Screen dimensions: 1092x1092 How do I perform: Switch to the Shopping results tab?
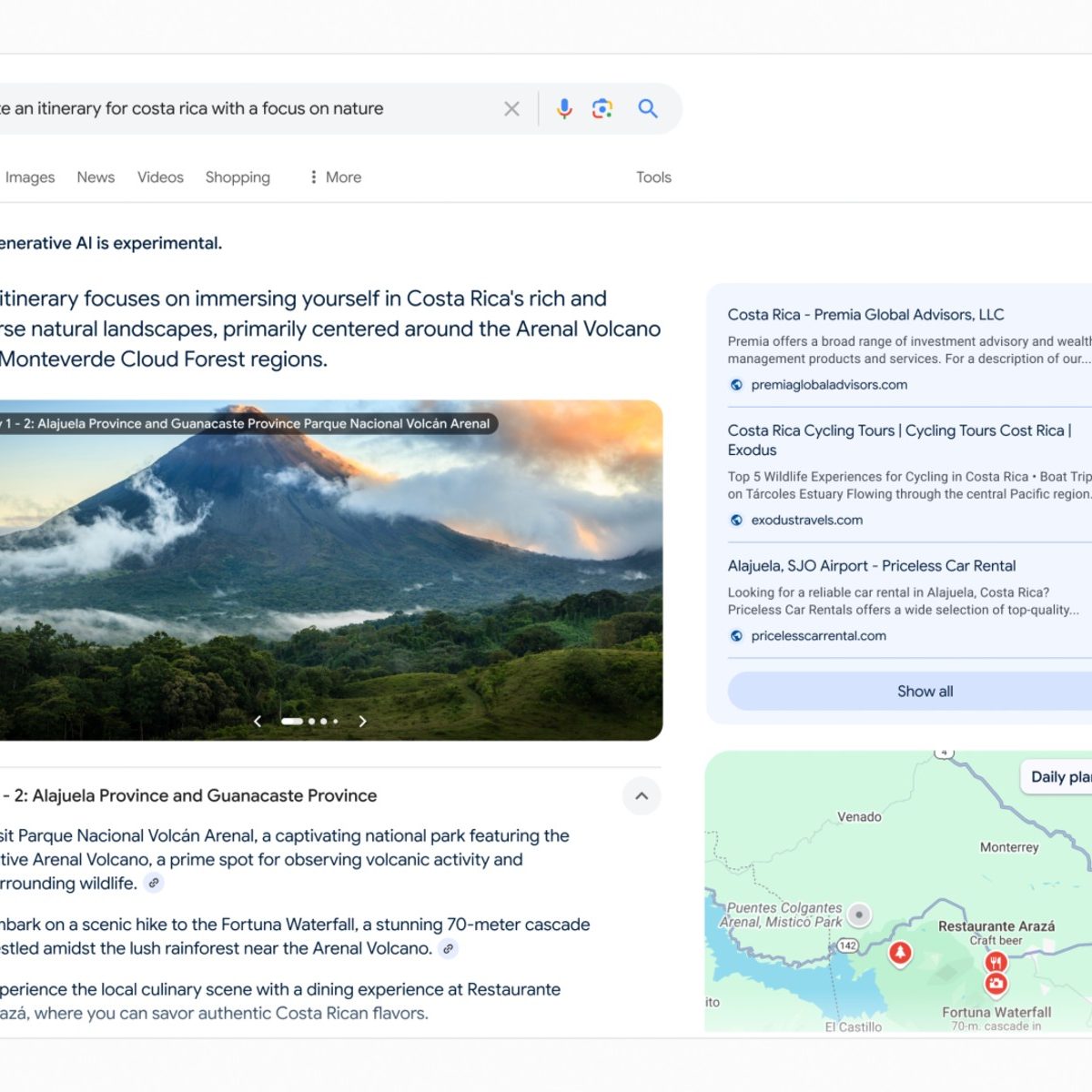[x=238, y=177]
